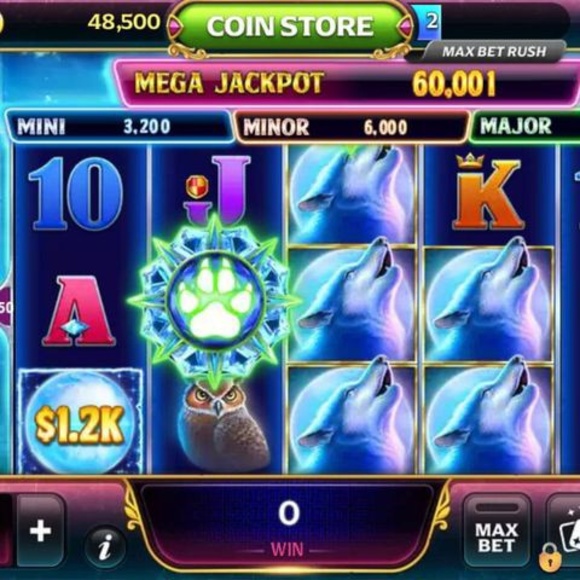This screenshot has width=580, height=580.
Task: Click the green wolf paw scatter symbol
Action: pos(216,301)
